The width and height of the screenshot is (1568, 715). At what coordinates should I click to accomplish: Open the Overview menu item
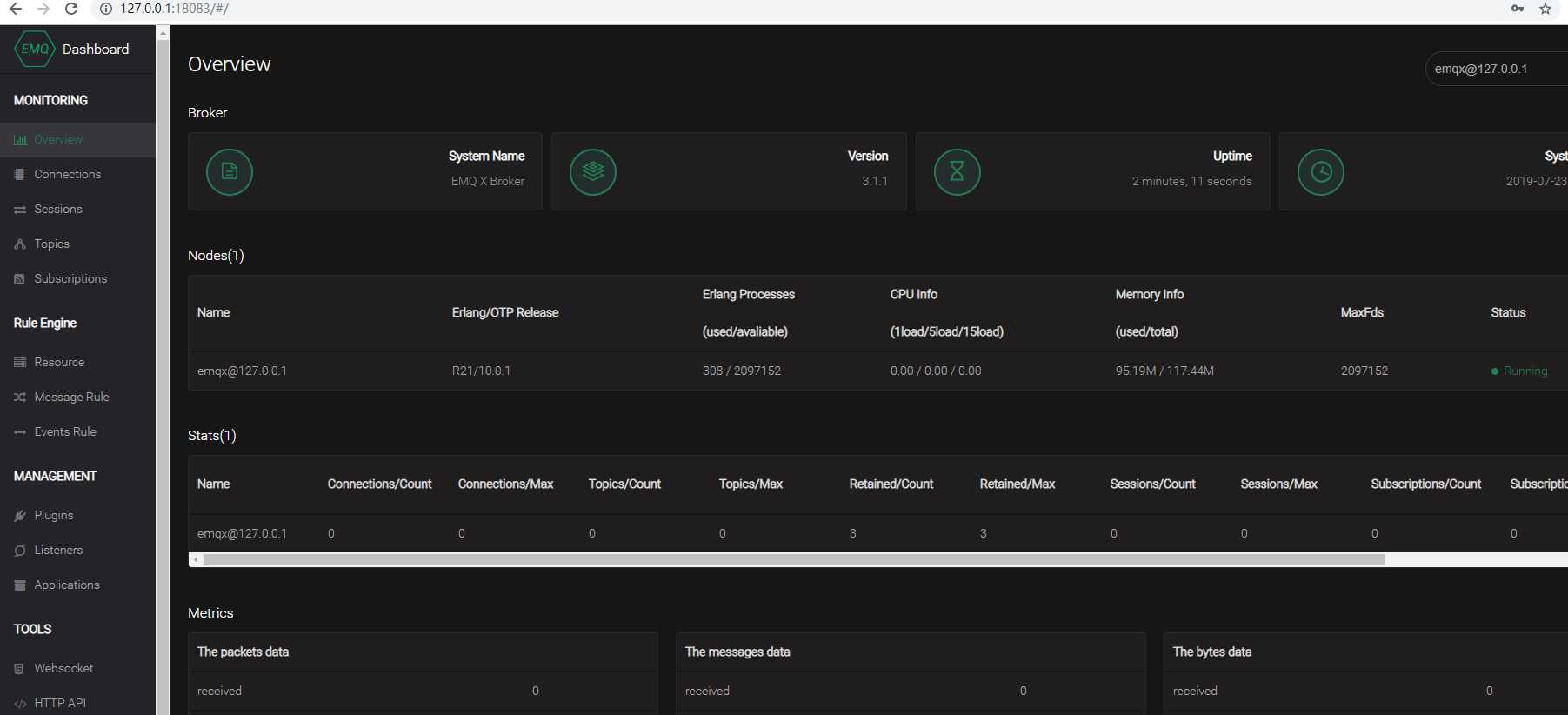click(x=78, y=139)
